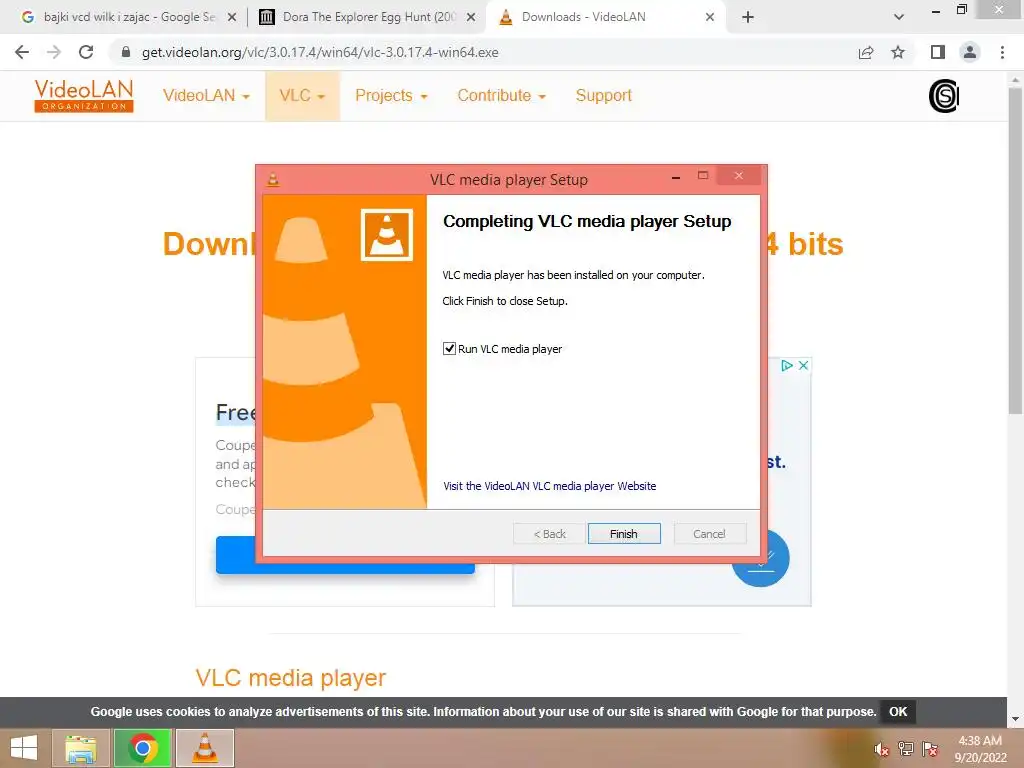
Task: Close the Downloads - VideoLAN tab
Action: 710,18
